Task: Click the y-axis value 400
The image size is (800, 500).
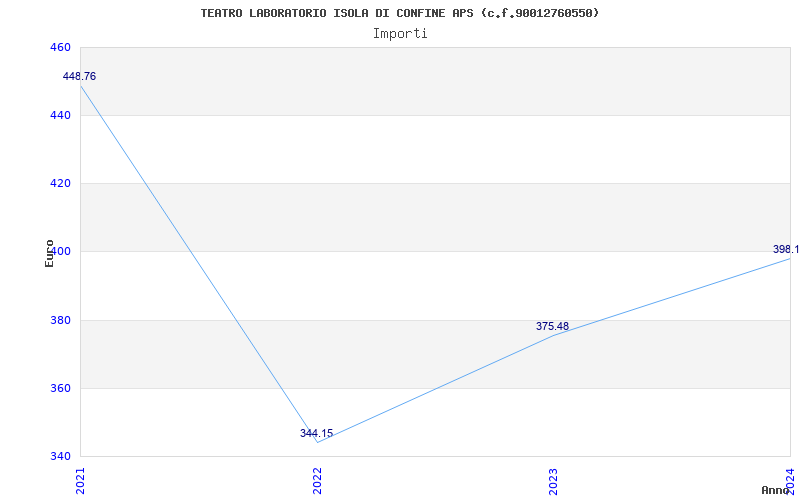Action: pyautogui.click(x=60, y=252)
